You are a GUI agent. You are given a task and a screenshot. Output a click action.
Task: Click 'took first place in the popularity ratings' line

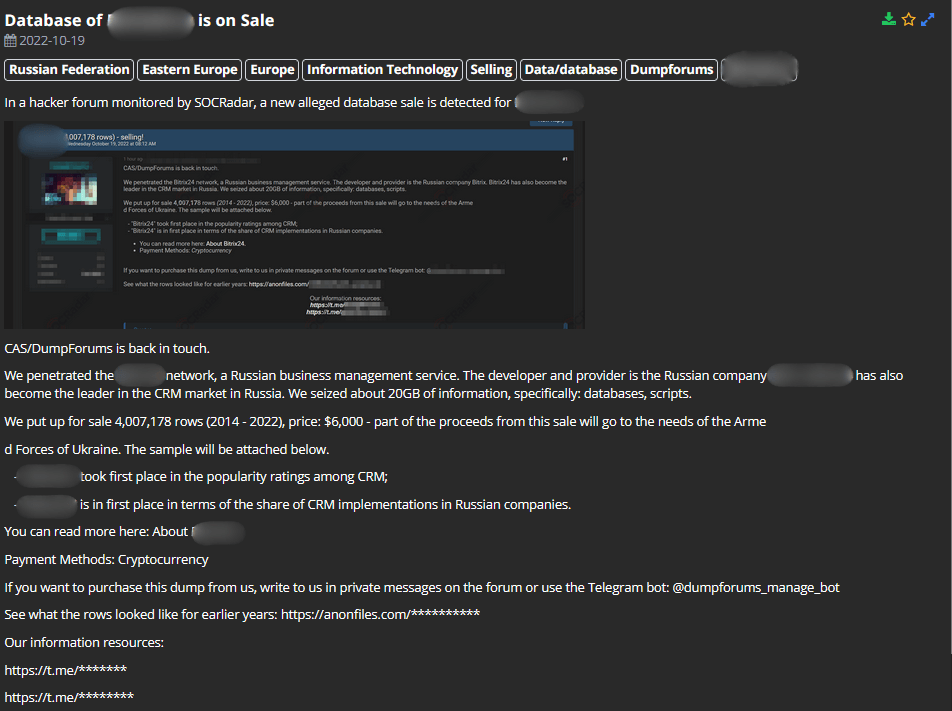[201, 477]
